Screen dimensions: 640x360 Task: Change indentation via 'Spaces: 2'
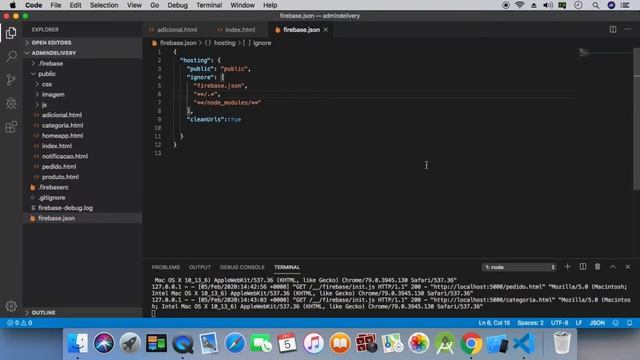coord(530,323)
